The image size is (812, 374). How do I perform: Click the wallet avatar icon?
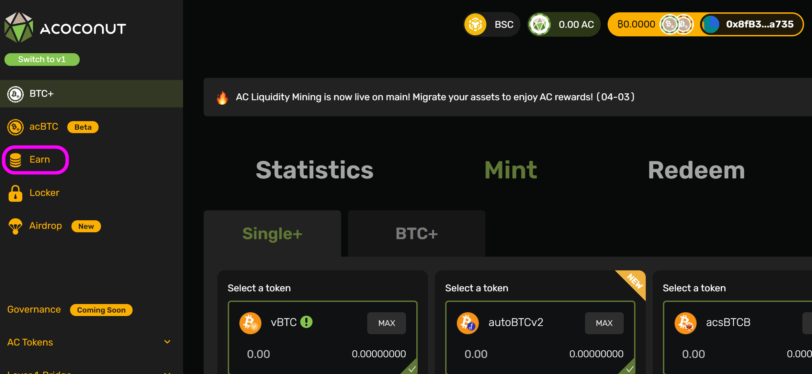[x=710, y=24]
